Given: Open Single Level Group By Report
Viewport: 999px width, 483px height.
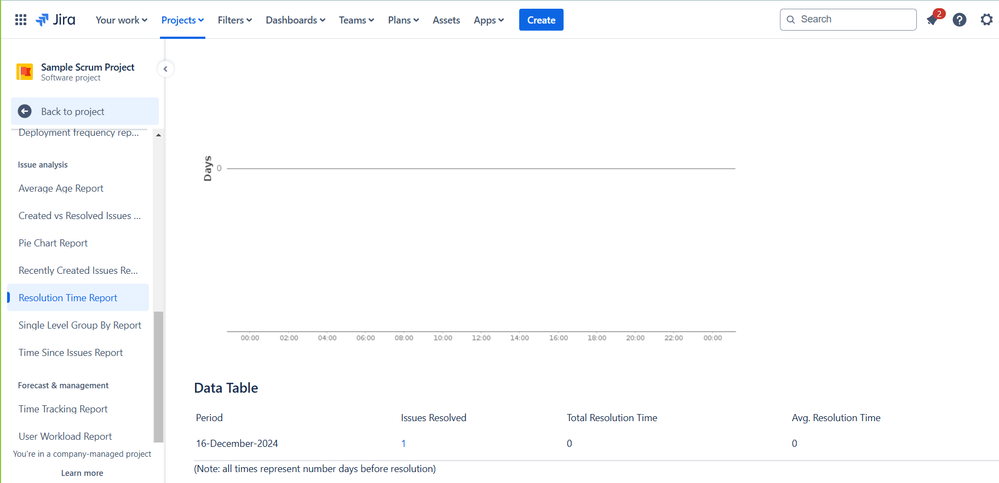Looking at the screenshot, I should coord(80,326).
